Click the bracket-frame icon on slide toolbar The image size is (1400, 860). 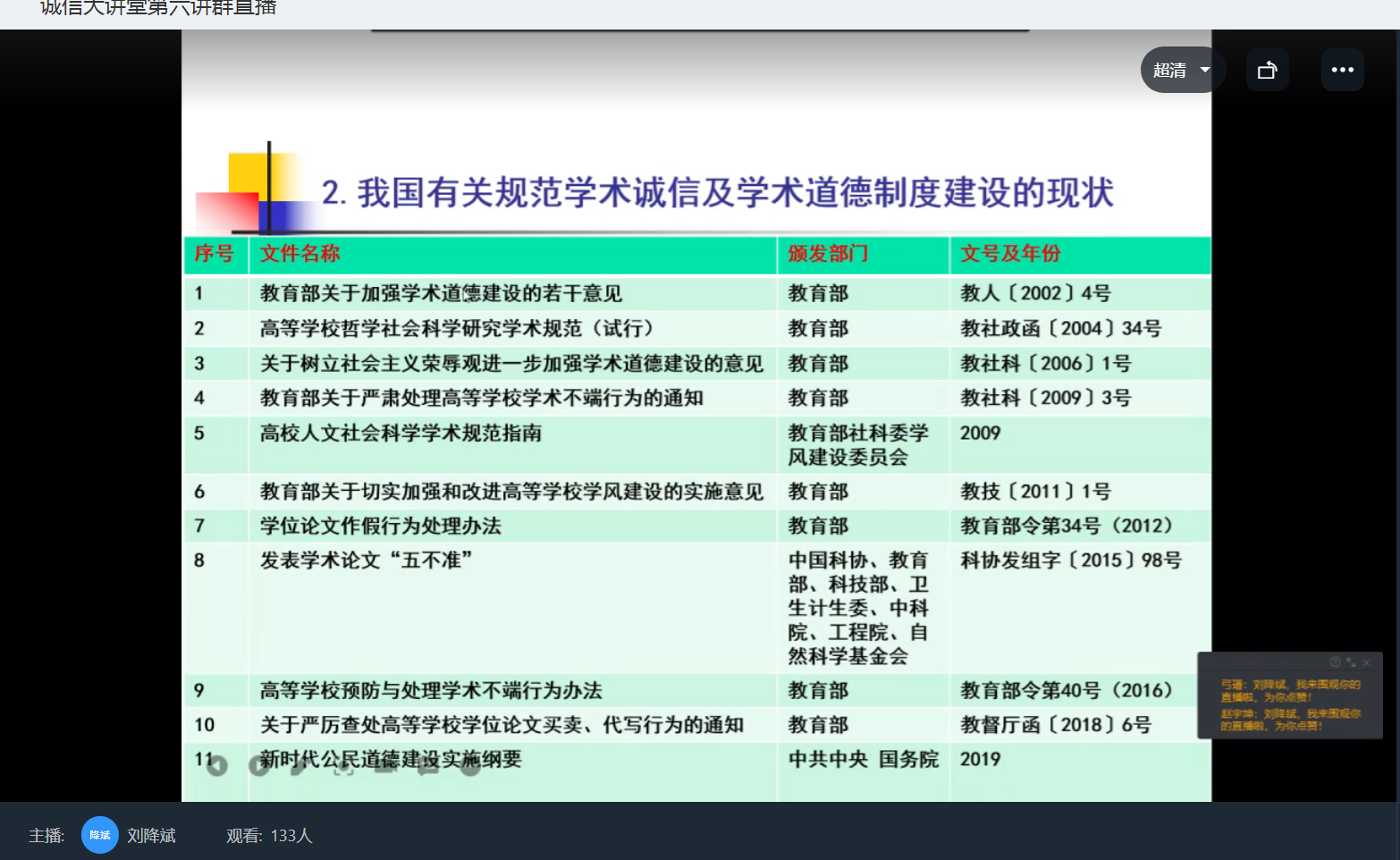pyautogui.click(x=343, y=765)
